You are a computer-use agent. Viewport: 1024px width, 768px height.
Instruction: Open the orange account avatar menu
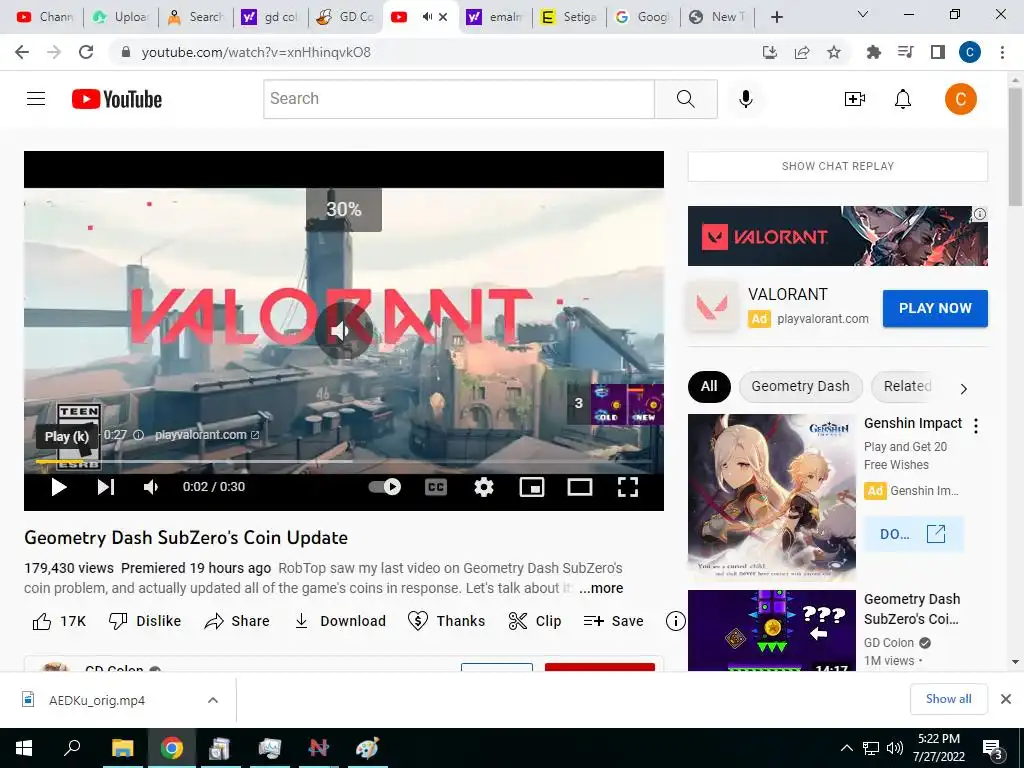(961, 99)
